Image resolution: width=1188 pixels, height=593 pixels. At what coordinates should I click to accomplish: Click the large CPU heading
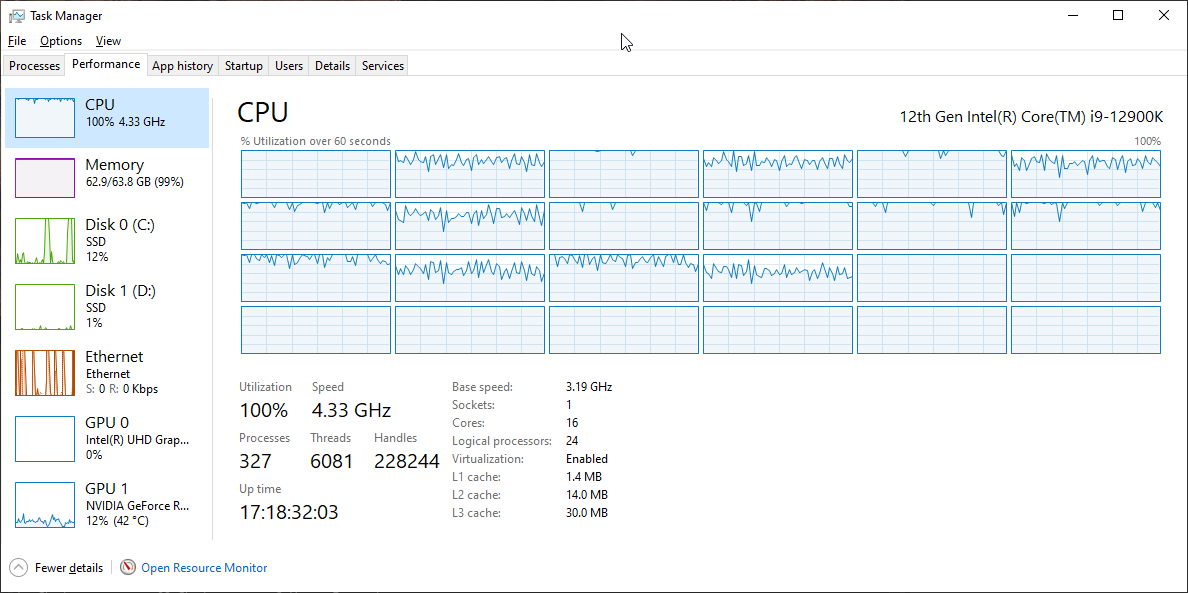[x=263, y=112]
